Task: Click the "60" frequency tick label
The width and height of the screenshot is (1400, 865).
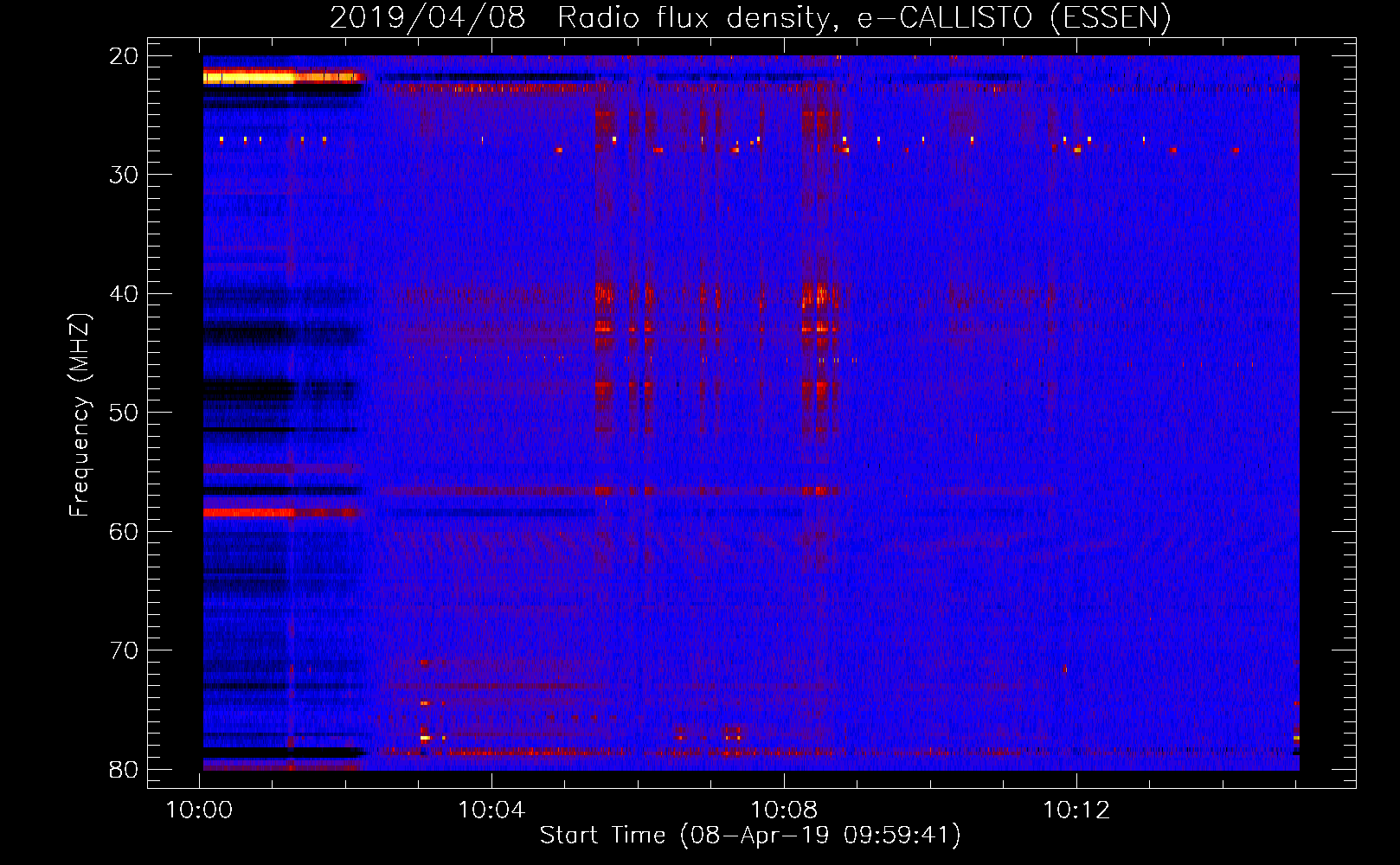Action: 125,531
